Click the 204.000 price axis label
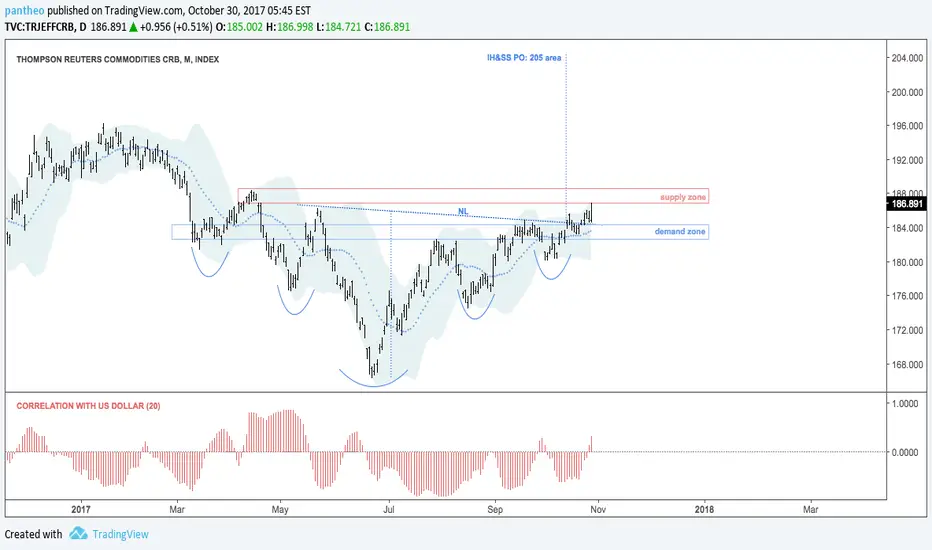The width and height of the screenshot is (932, 550). pyautogui.click(x=907, y=58)
